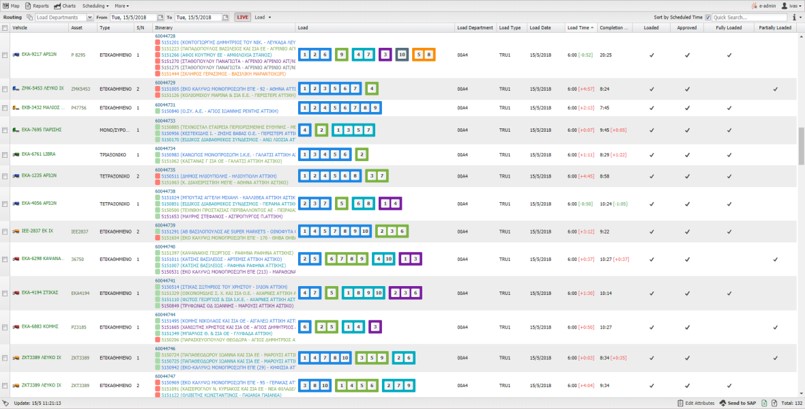The image size is (805, 409).
Task: Open the Charts section
Action: point(65,6)
